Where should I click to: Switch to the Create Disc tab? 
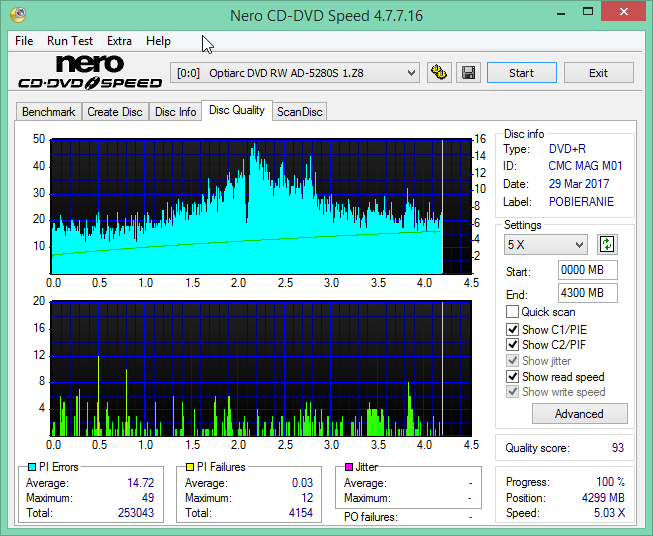pyautogui.click(x=115, y=112)
